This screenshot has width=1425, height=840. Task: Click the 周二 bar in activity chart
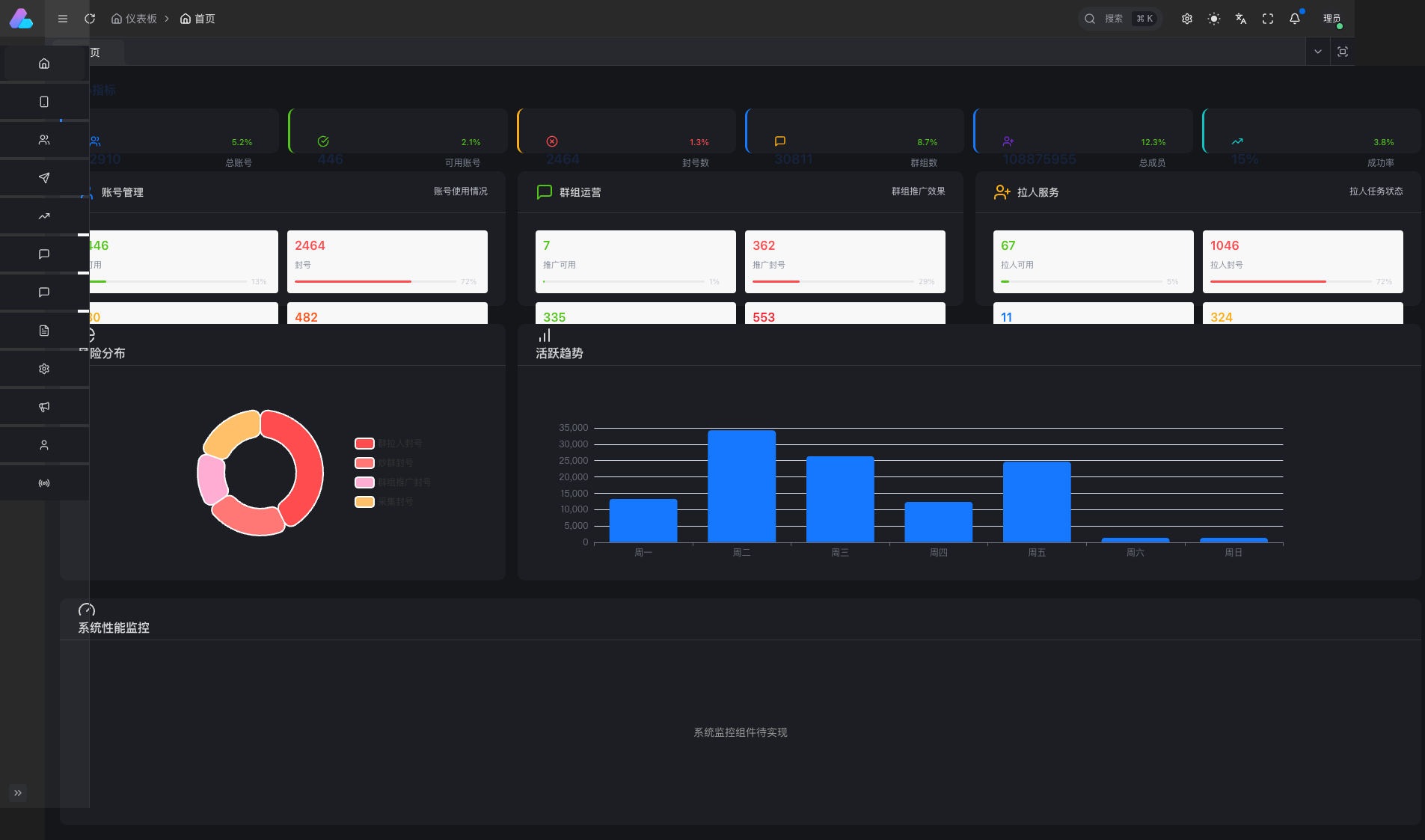(x=741, y=486)
